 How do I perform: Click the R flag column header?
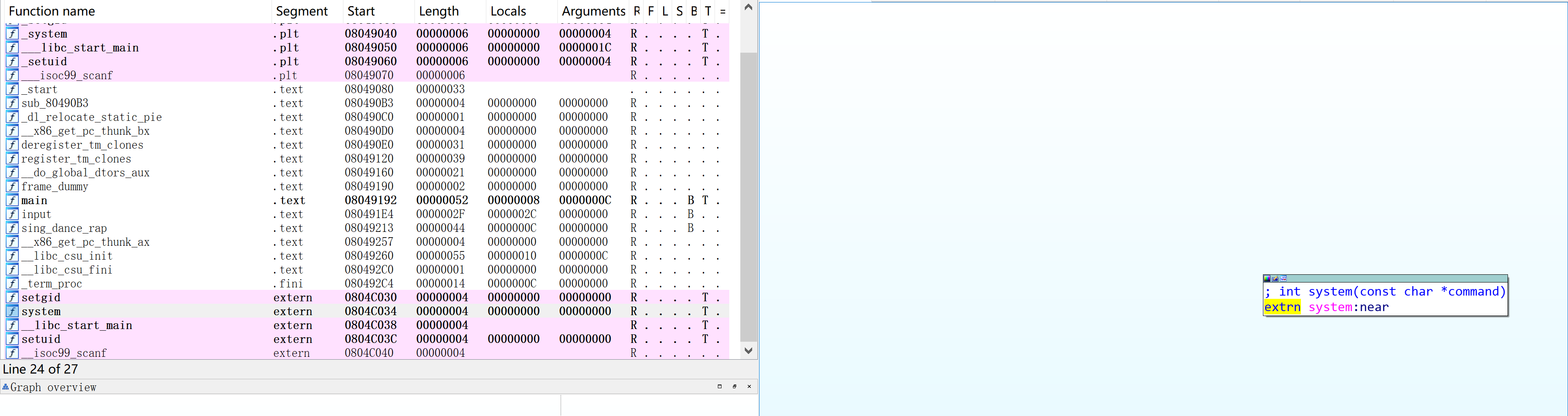click(x=637, y=11)
